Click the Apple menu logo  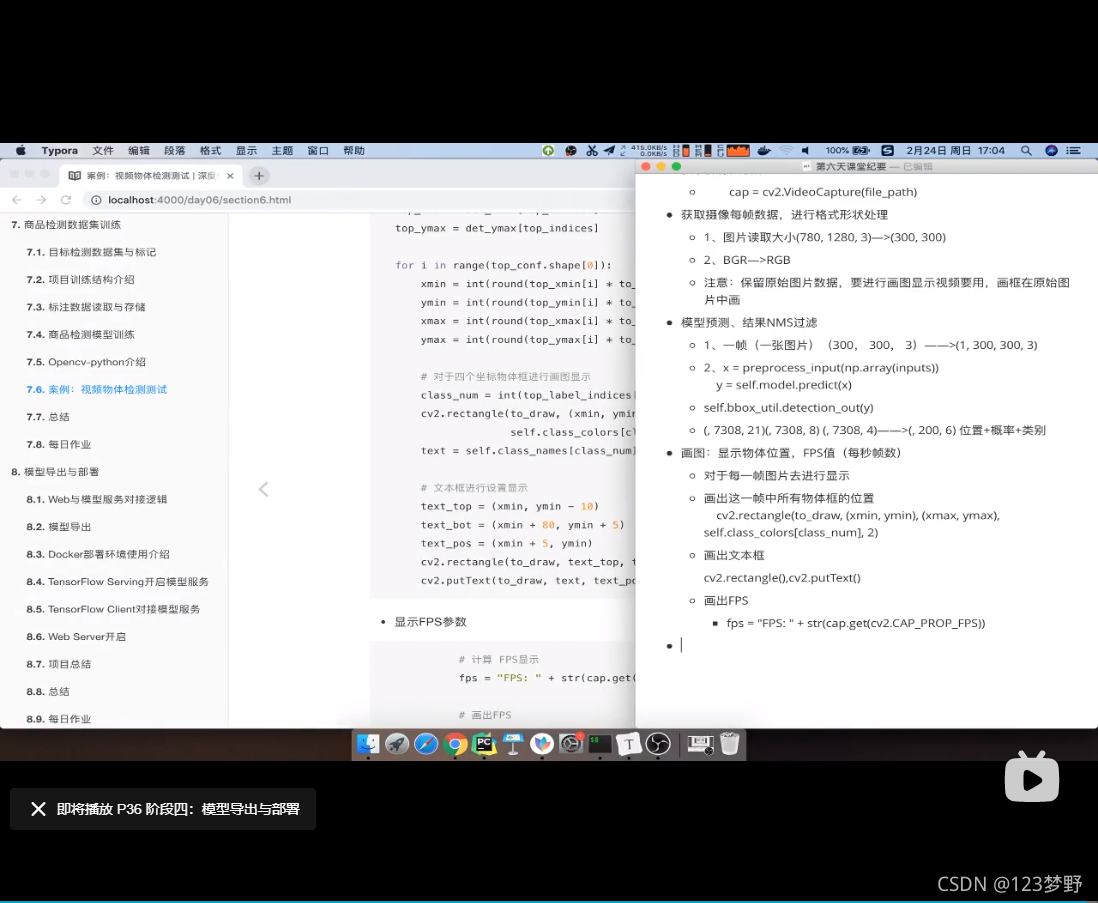tap(21, 150)
